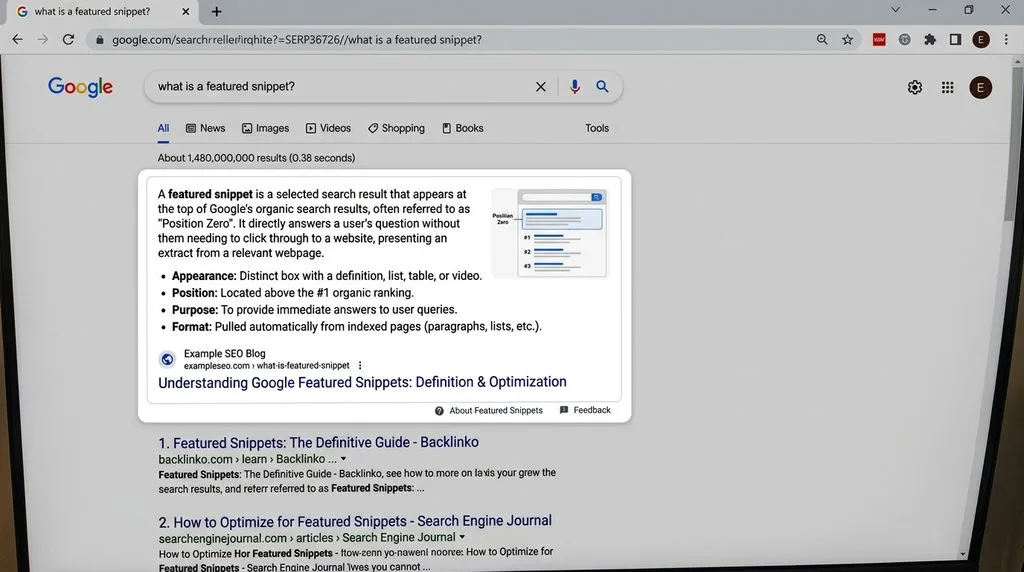Image resolution: width=1024 pixels, height=572 pixels.
Task: Open the About Featured Snippets link
Action: click(x=488, y=411)
